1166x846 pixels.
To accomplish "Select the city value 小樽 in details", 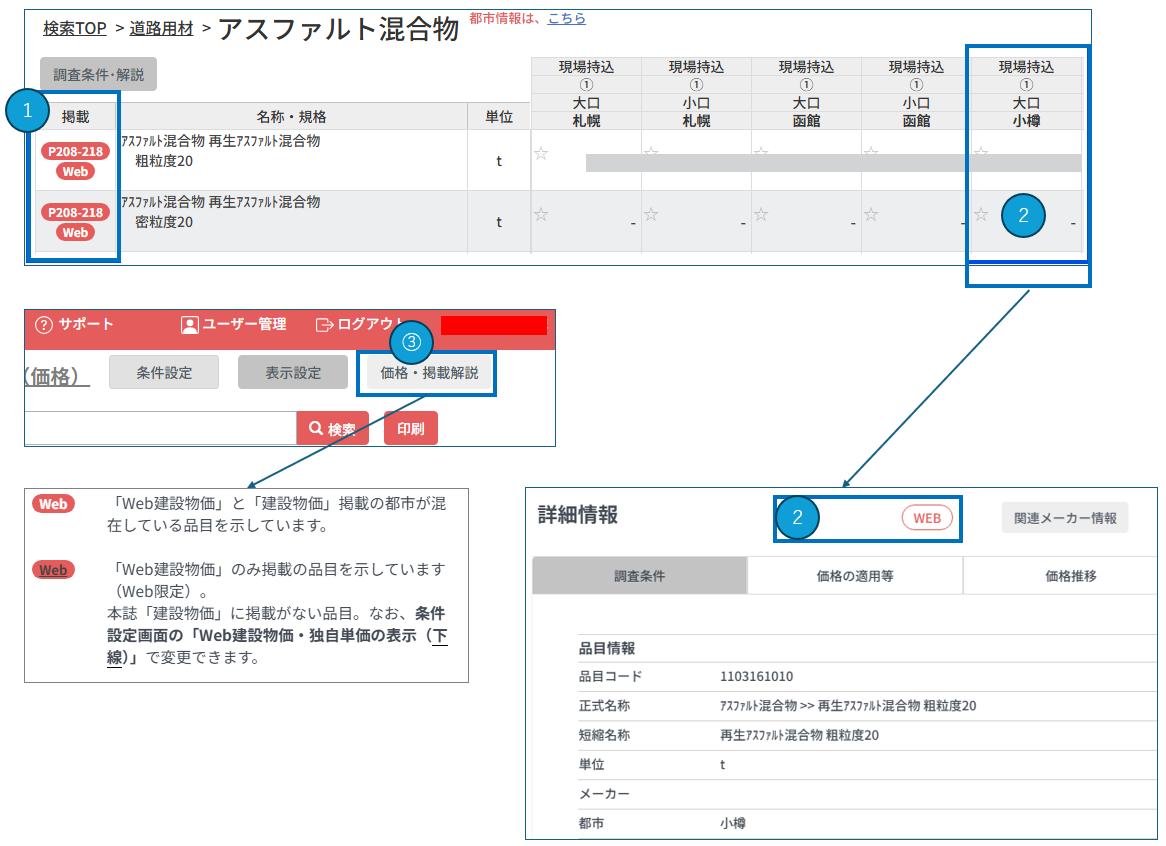I will 732,823.
